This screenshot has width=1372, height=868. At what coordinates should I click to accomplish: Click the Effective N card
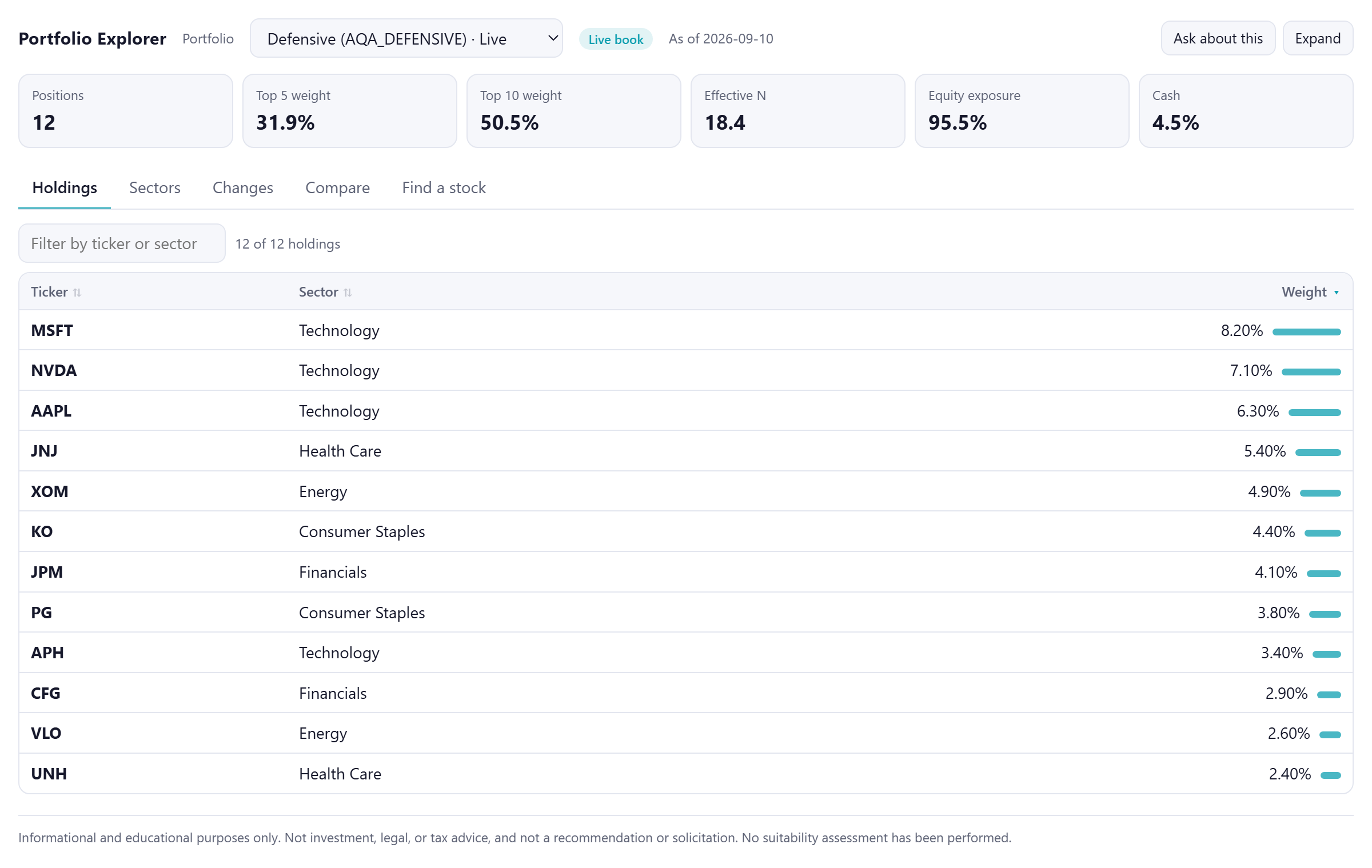[x=798, y=111]
